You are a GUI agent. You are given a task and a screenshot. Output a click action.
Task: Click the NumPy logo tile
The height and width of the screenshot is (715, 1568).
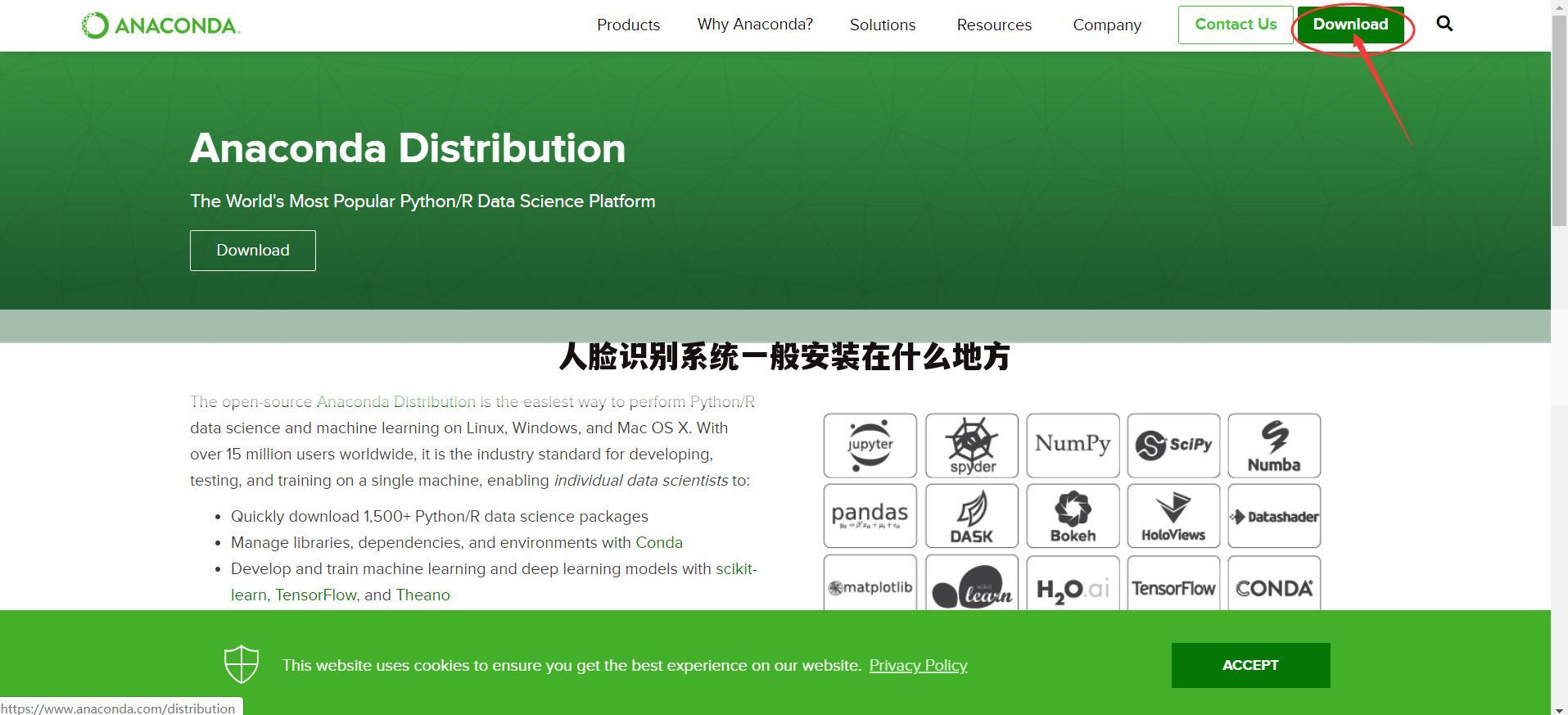[1073, 446]
